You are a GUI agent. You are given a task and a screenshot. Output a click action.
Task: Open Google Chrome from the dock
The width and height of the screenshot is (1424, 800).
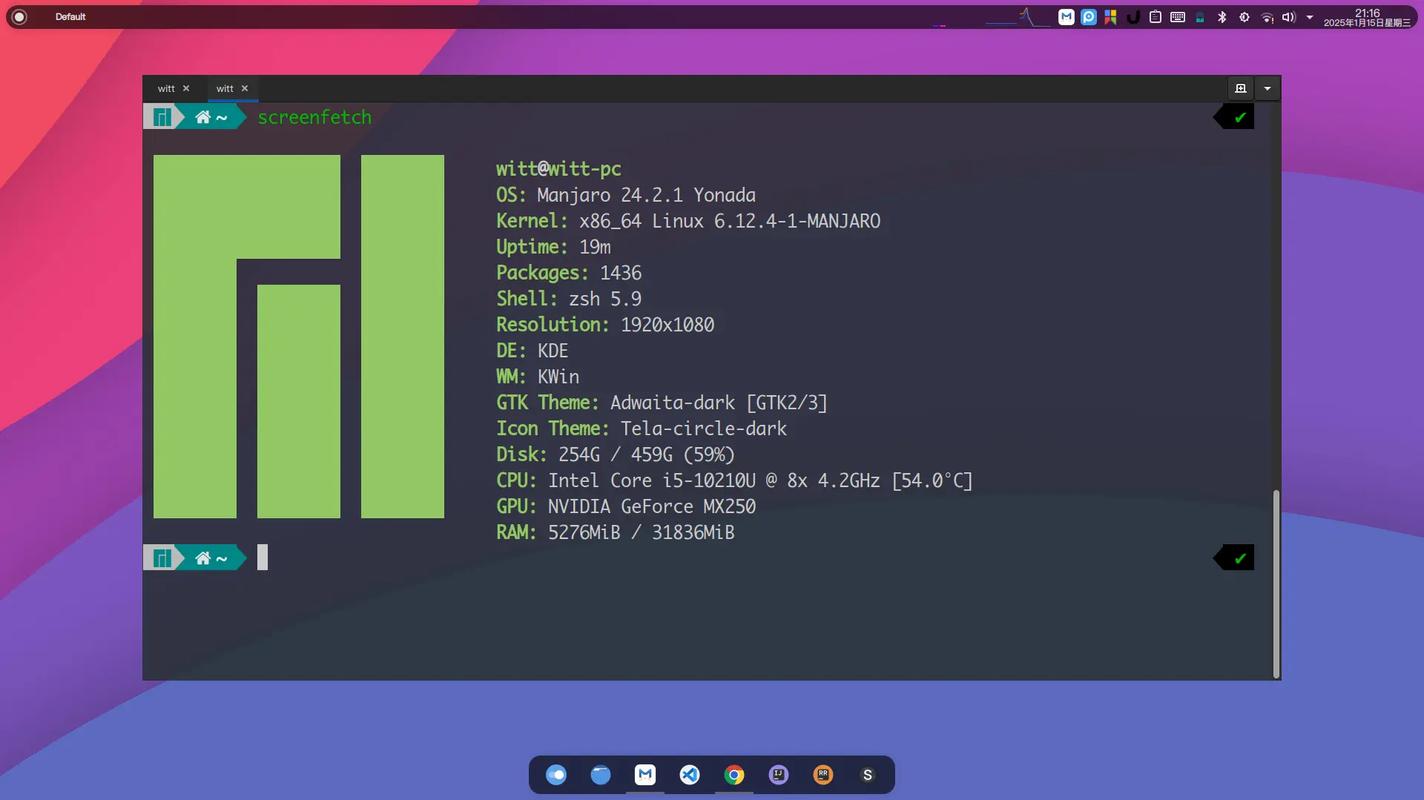coord(734,774)
